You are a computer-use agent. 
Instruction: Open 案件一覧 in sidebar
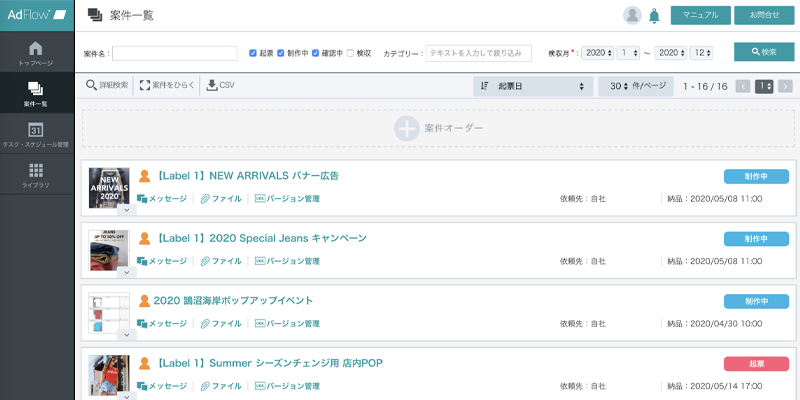(x=37, y=93)
